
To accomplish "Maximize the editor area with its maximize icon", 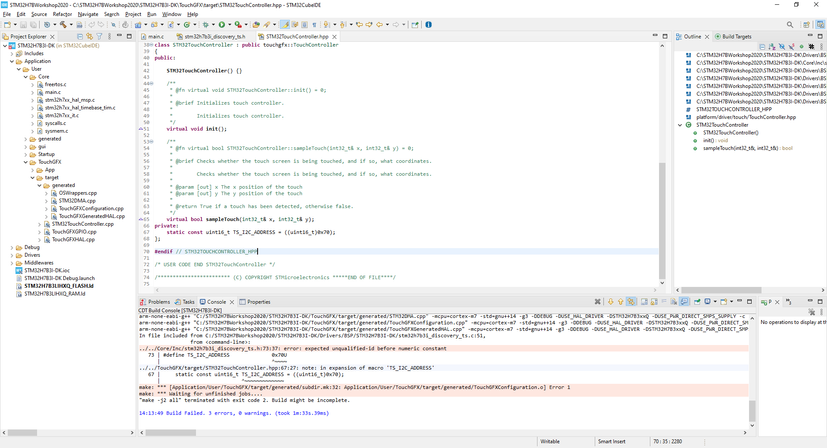I will [665, 36].
